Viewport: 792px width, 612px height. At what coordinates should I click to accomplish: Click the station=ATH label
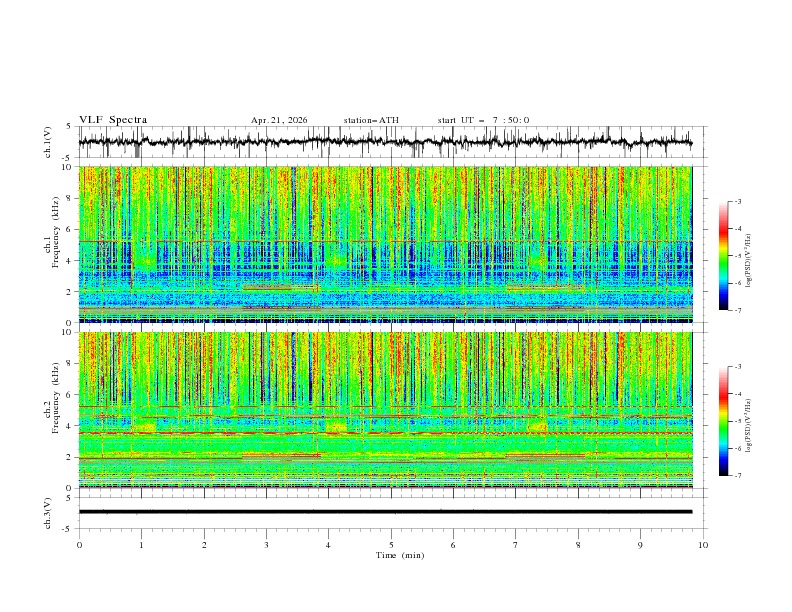[371, 120]
